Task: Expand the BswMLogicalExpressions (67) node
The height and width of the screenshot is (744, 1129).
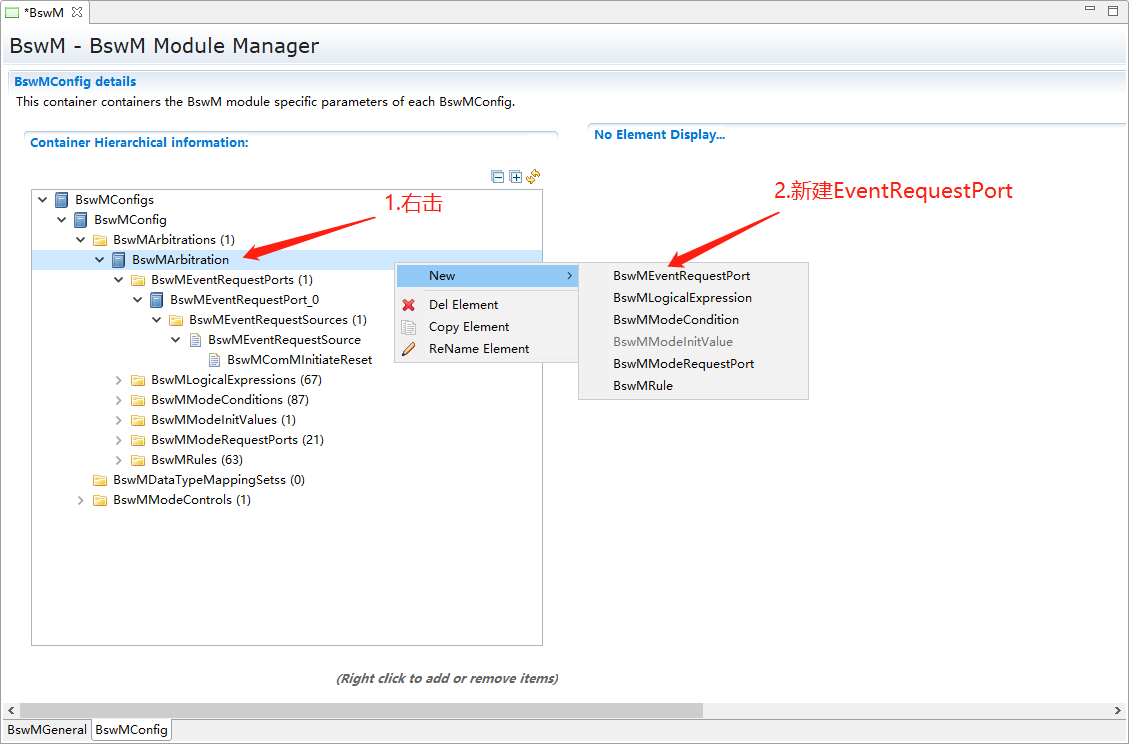Action: (119, 380)
